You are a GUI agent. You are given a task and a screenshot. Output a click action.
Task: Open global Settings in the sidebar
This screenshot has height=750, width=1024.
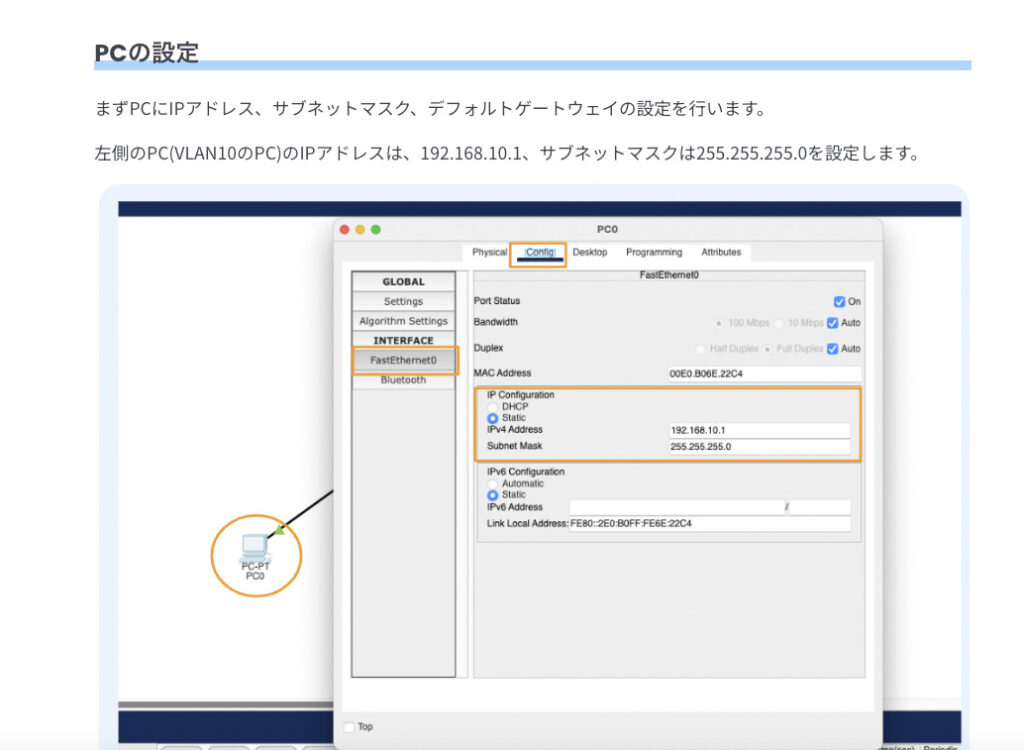pyautogui.click(x=403, y=301)
